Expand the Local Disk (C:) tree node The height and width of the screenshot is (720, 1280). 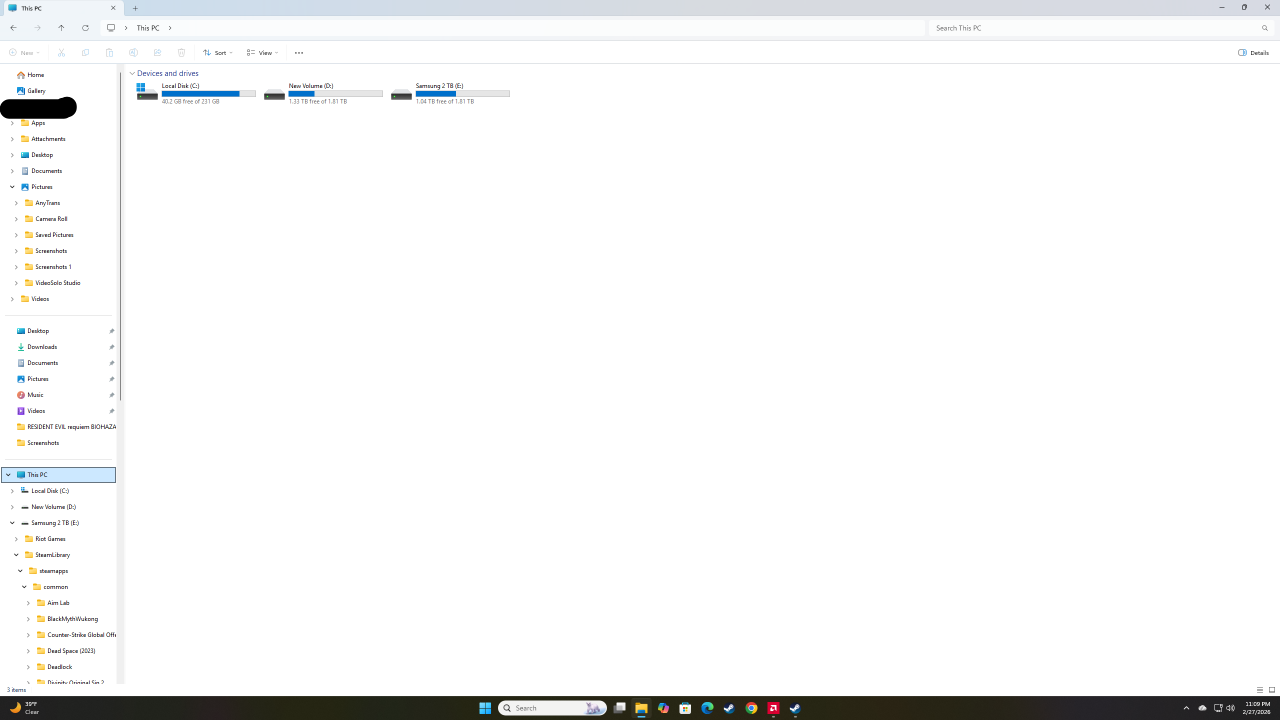click(12, 491)
